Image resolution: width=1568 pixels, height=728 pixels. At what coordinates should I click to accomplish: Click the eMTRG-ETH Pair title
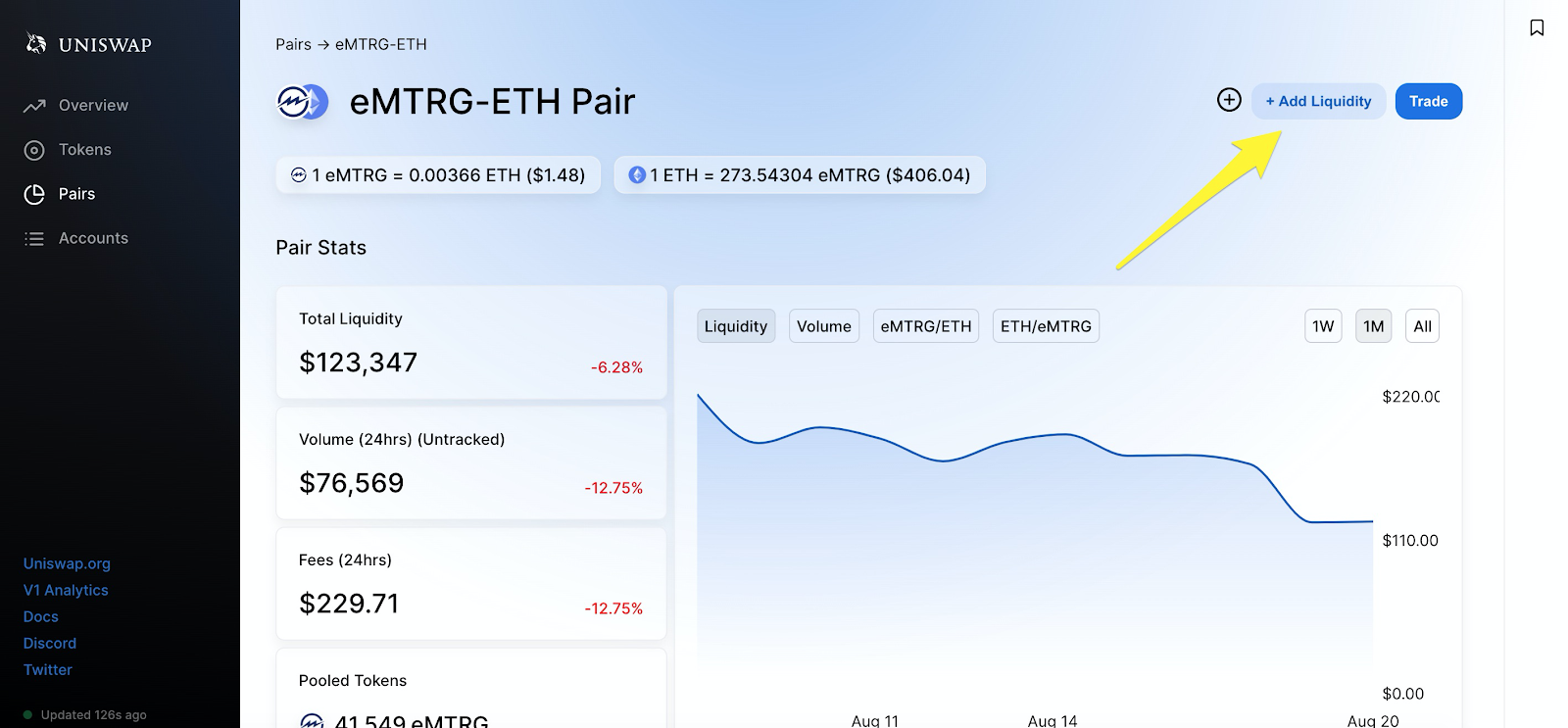pos(492,102)
